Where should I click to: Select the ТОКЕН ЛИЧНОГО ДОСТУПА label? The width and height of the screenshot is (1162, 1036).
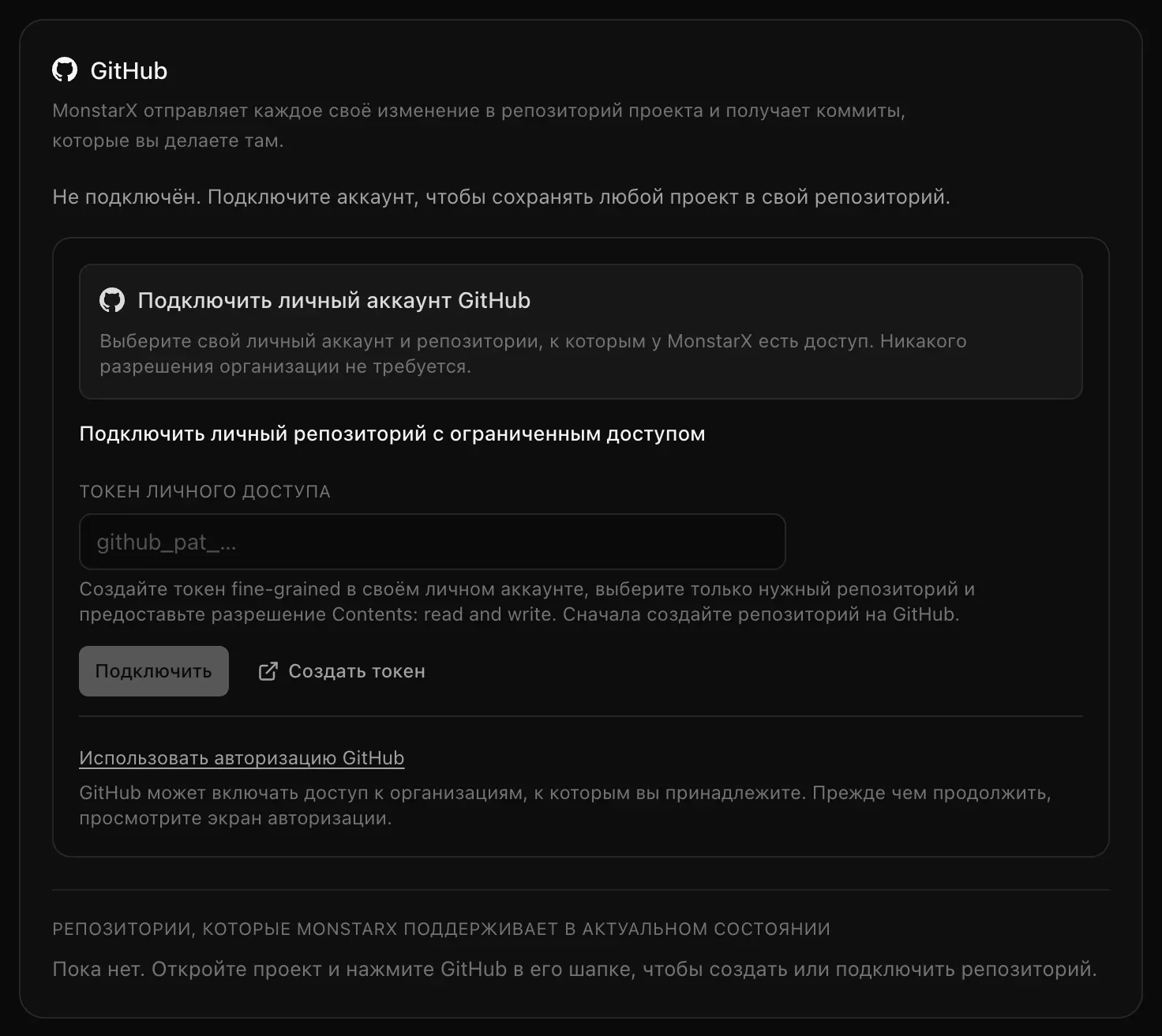point(205,491)
